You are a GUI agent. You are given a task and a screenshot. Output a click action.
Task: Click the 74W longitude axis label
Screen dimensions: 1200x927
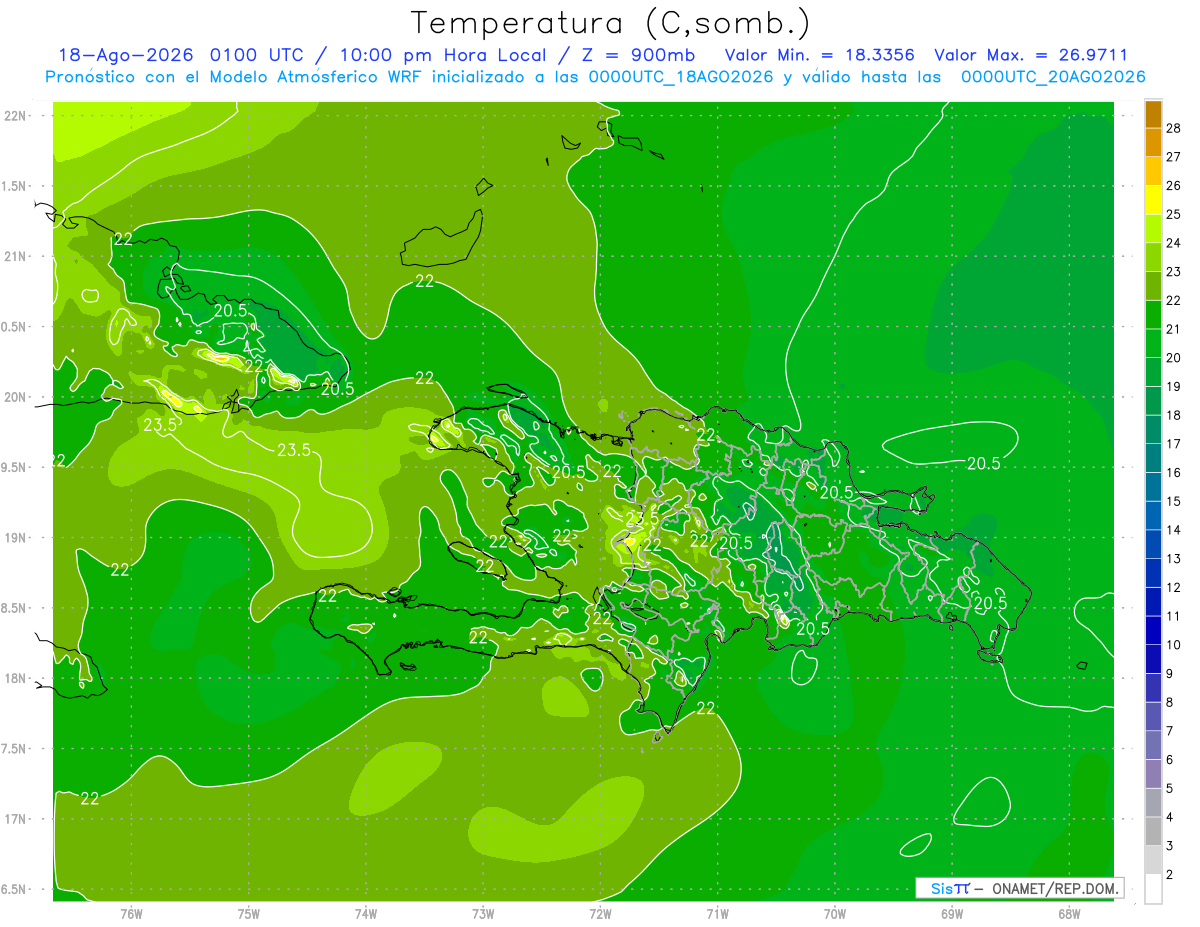pyautogui.click(x=366, y=914)
